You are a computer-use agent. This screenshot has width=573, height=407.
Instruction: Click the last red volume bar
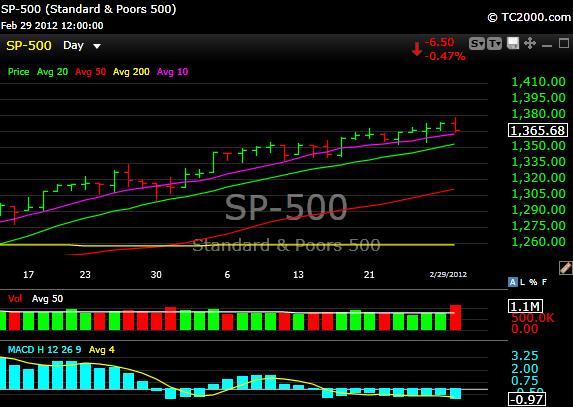click(x=455, y=317)
